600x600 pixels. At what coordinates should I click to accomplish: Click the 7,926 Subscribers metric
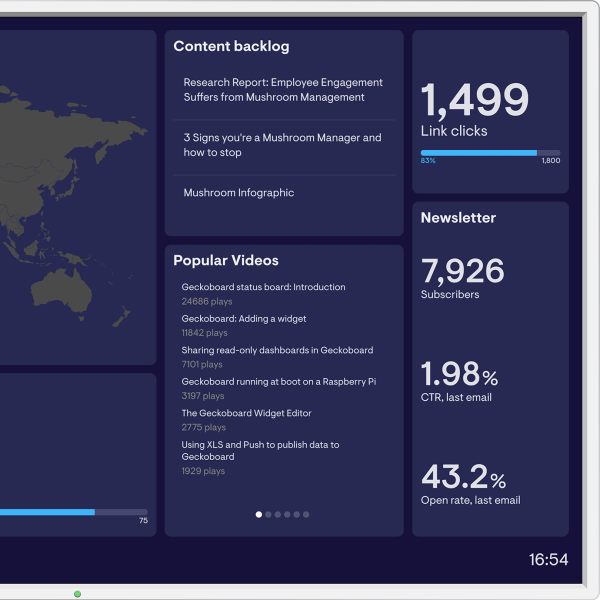[462, 271]
